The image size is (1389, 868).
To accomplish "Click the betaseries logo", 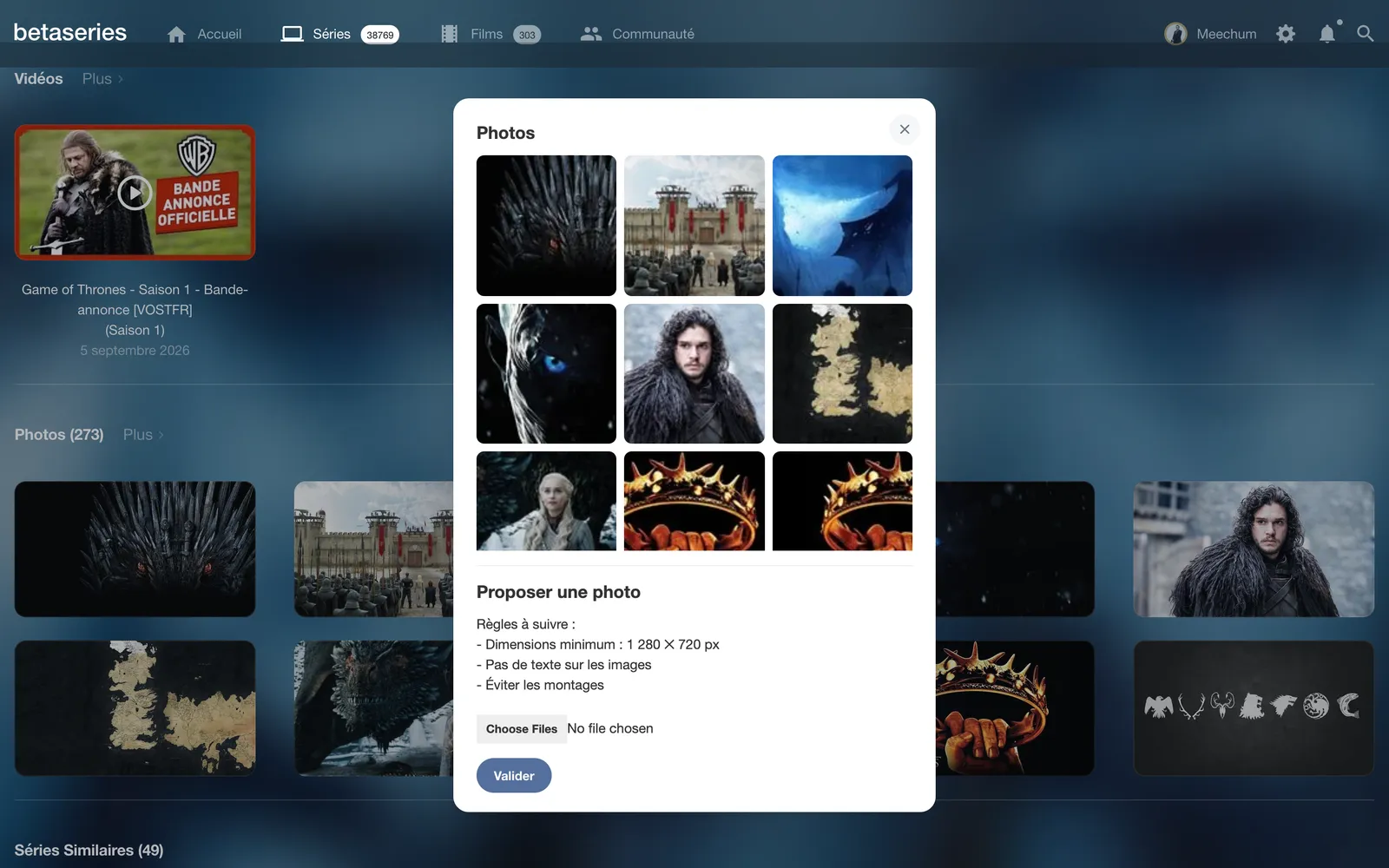I will coord(70,33).
